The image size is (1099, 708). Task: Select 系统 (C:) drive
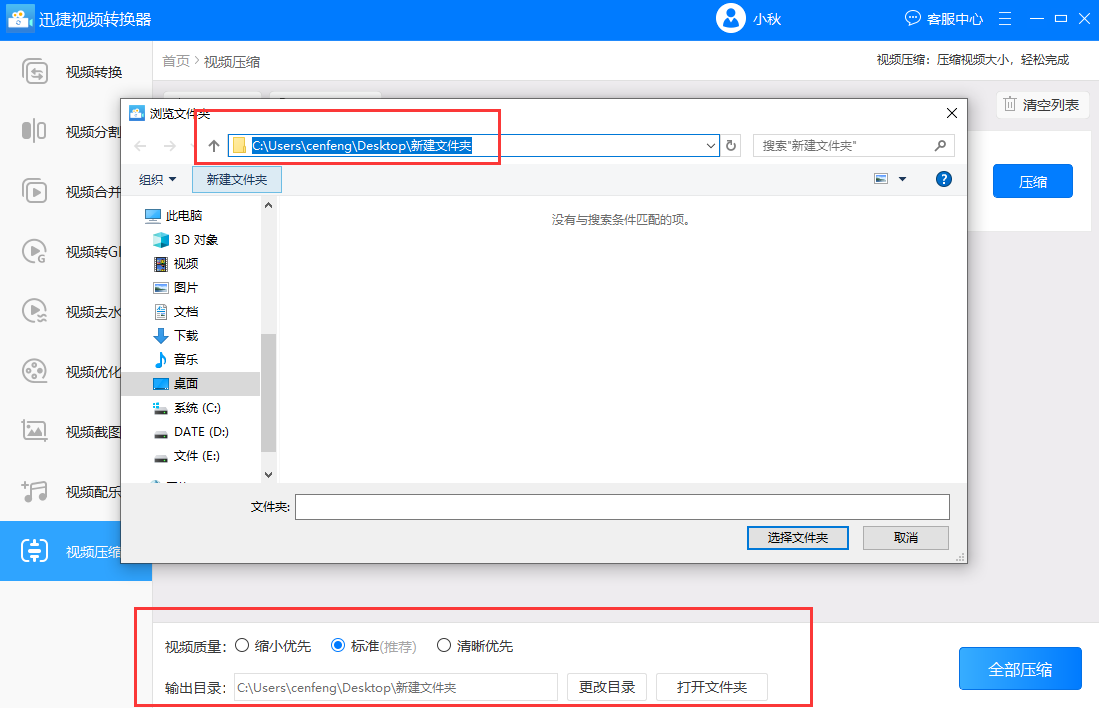[x=186, y=408]
